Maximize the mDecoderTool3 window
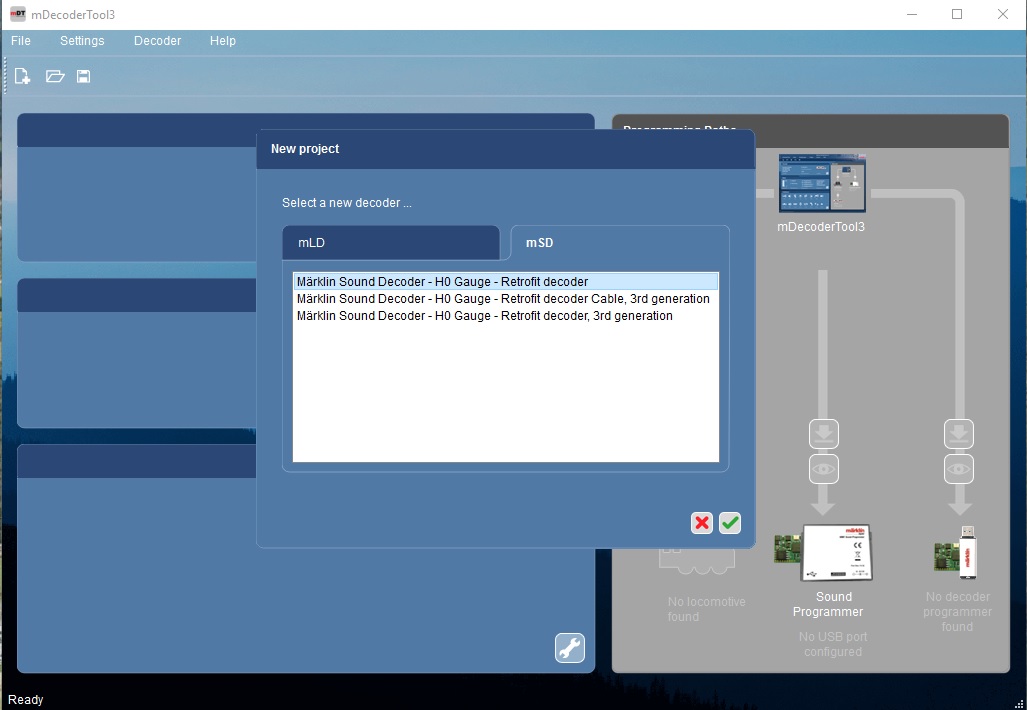The height and width of the screenshot is (710, 1027). click(957, 14)
